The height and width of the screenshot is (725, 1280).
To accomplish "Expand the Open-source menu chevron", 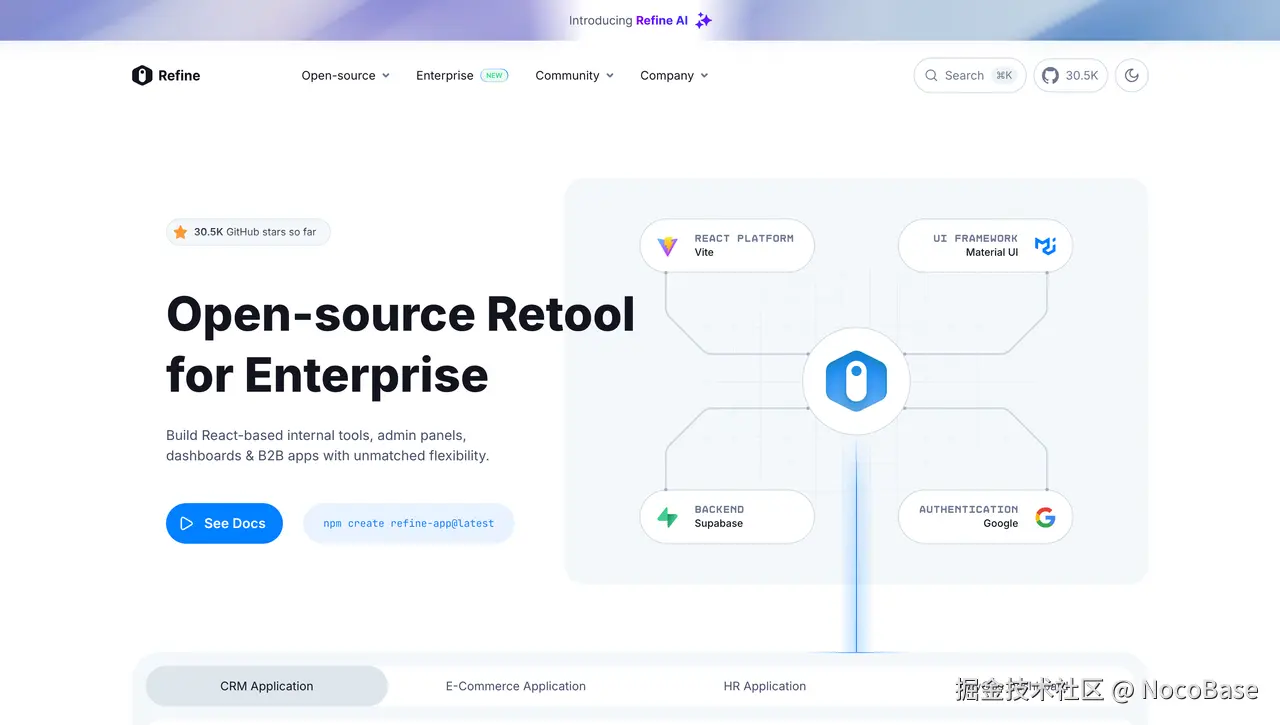I will (x=386, y=75).
